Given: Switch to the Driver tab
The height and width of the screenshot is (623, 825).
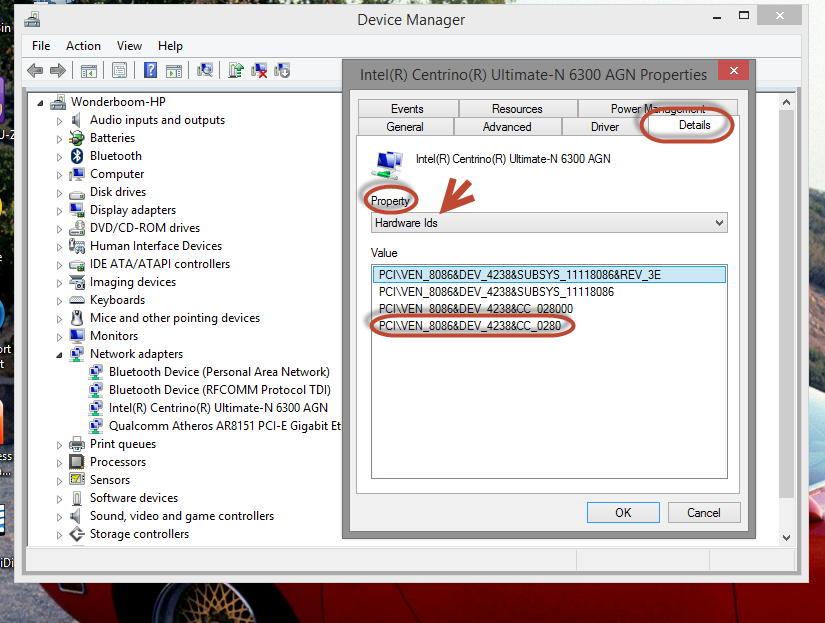Looking at the screenshot, I should 605,127.
